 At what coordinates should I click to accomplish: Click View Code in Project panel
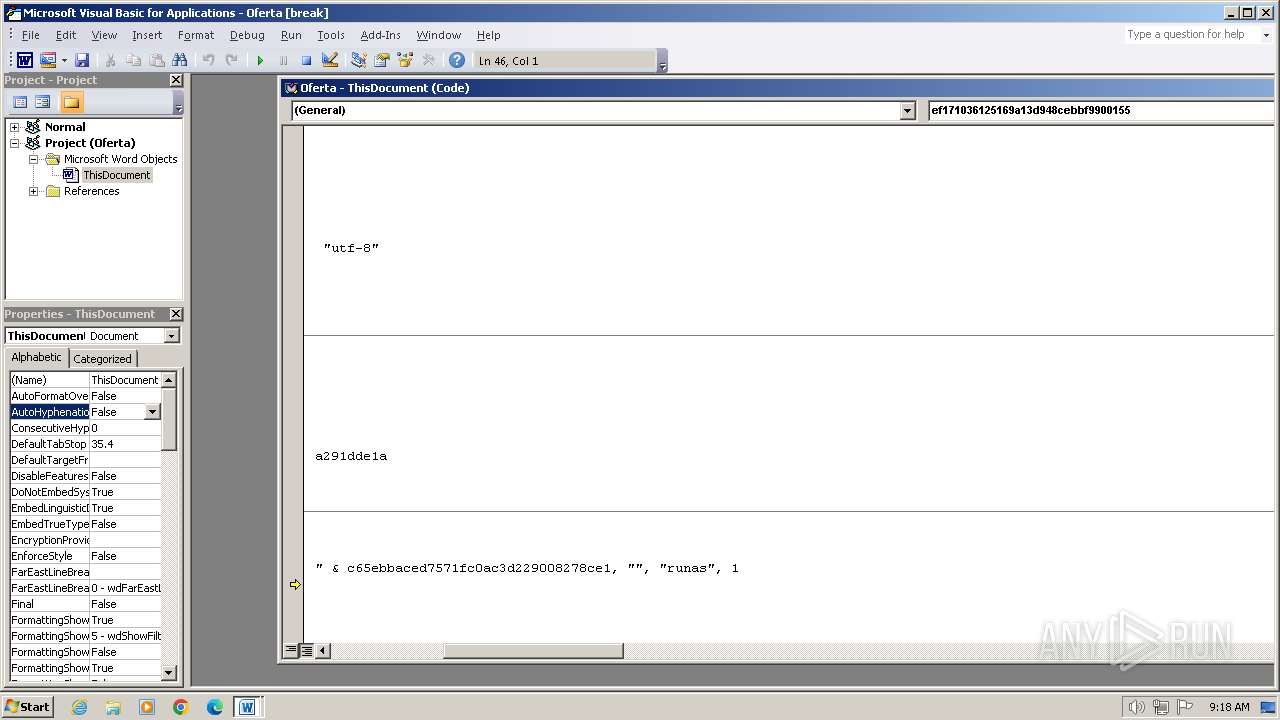(19, 102)
